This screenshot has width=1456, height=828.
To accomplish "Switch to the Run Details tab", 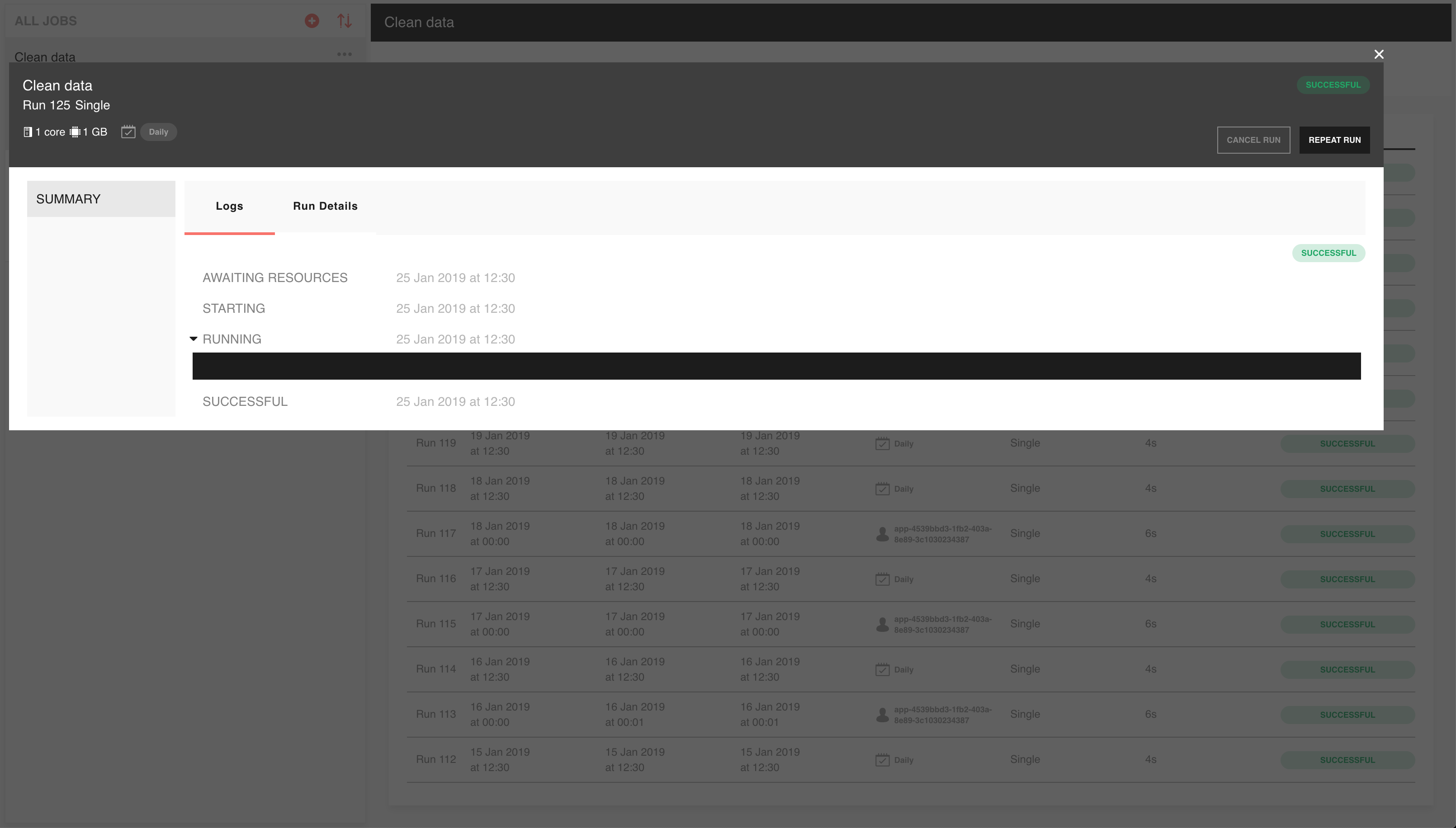I will pos(325,206).
